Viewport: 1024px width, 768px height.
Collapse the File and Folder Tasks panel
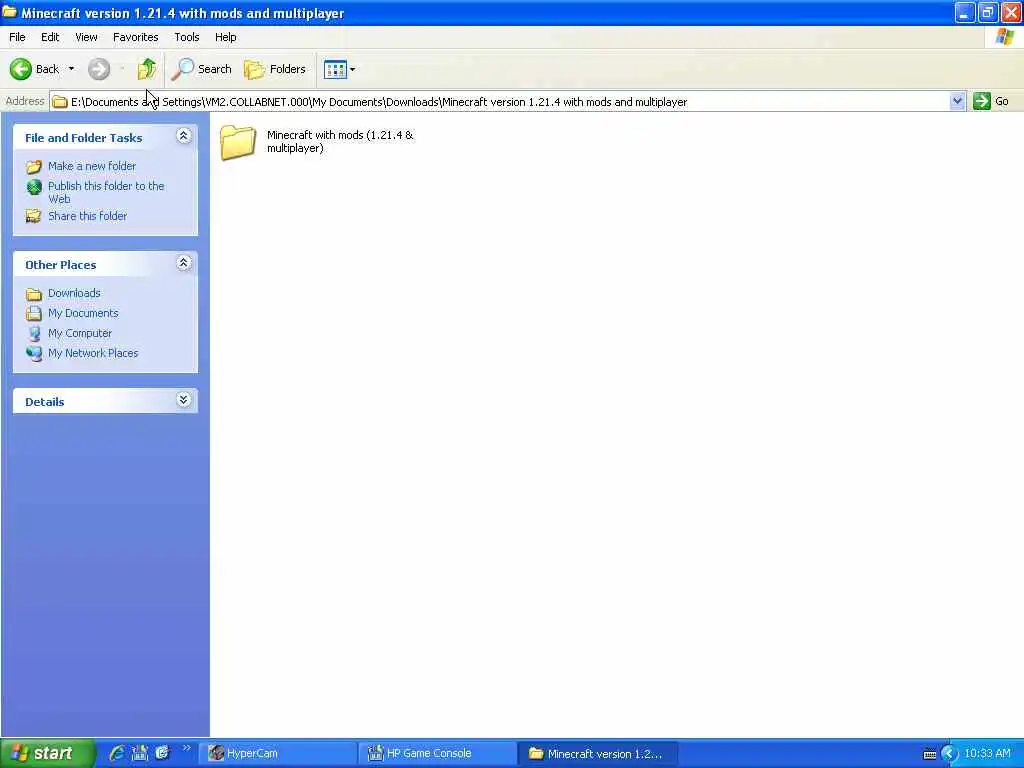pyautogui.click(x=184, y=136)
